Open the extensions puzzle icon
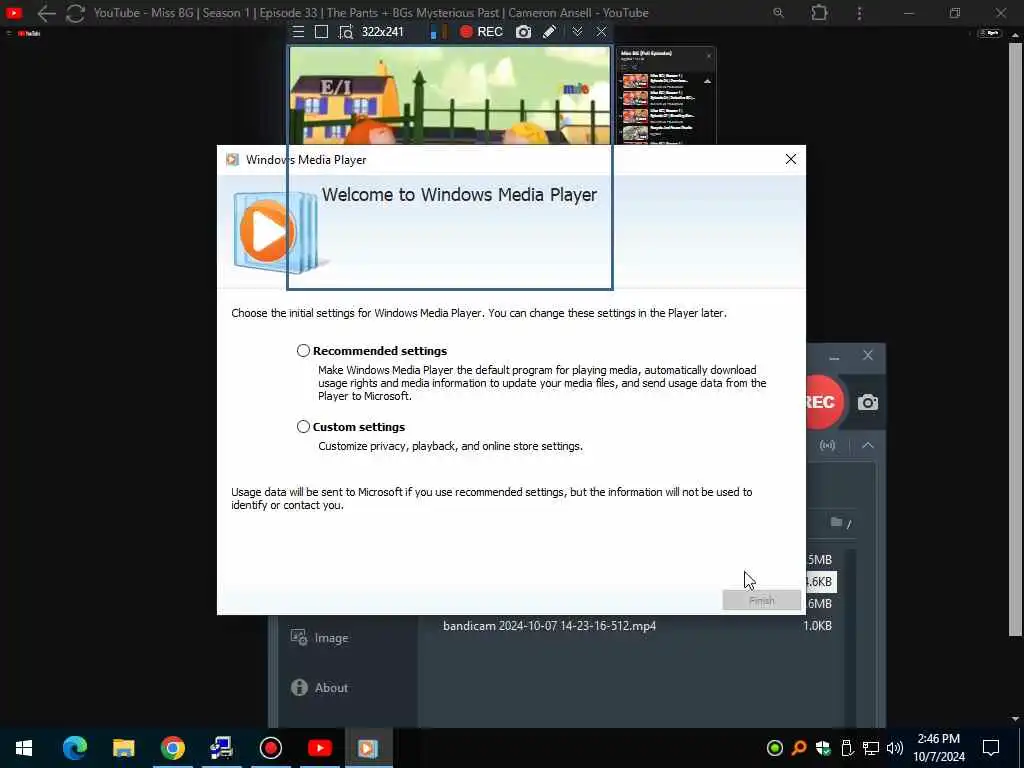 click(x=819, y=12)
